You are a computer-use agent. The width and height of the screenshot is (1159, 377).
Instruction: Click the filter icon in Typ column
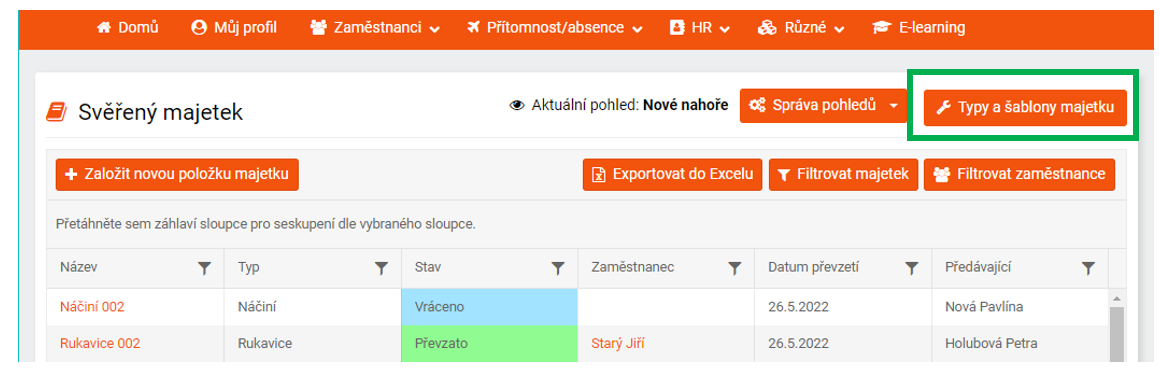tap(381, 269)
